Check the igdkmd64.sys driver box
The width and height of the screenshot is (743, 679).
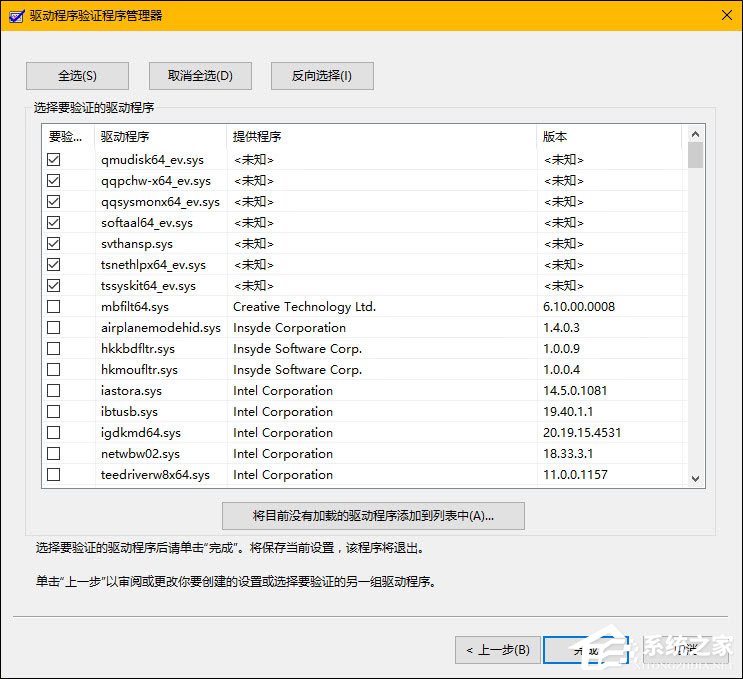point(54,433)
